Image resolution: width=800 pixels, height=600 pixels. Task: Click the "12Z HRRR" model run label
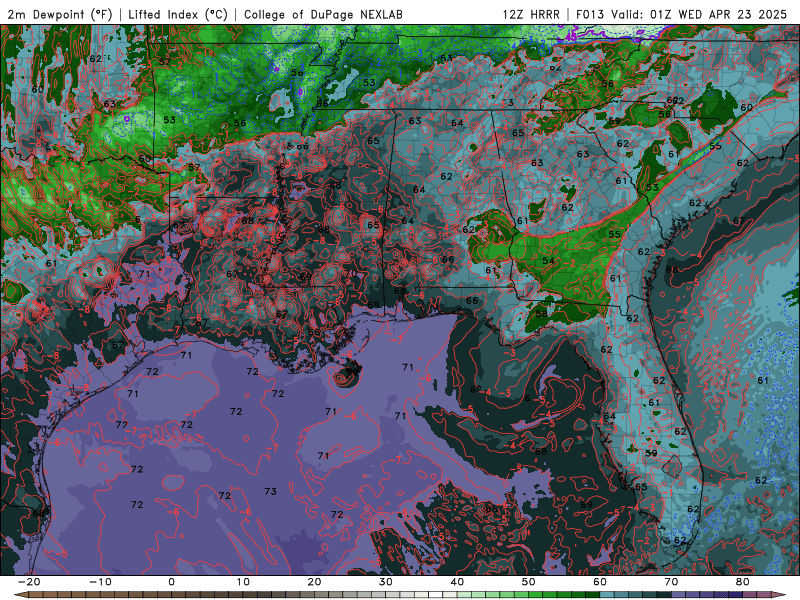531,15
